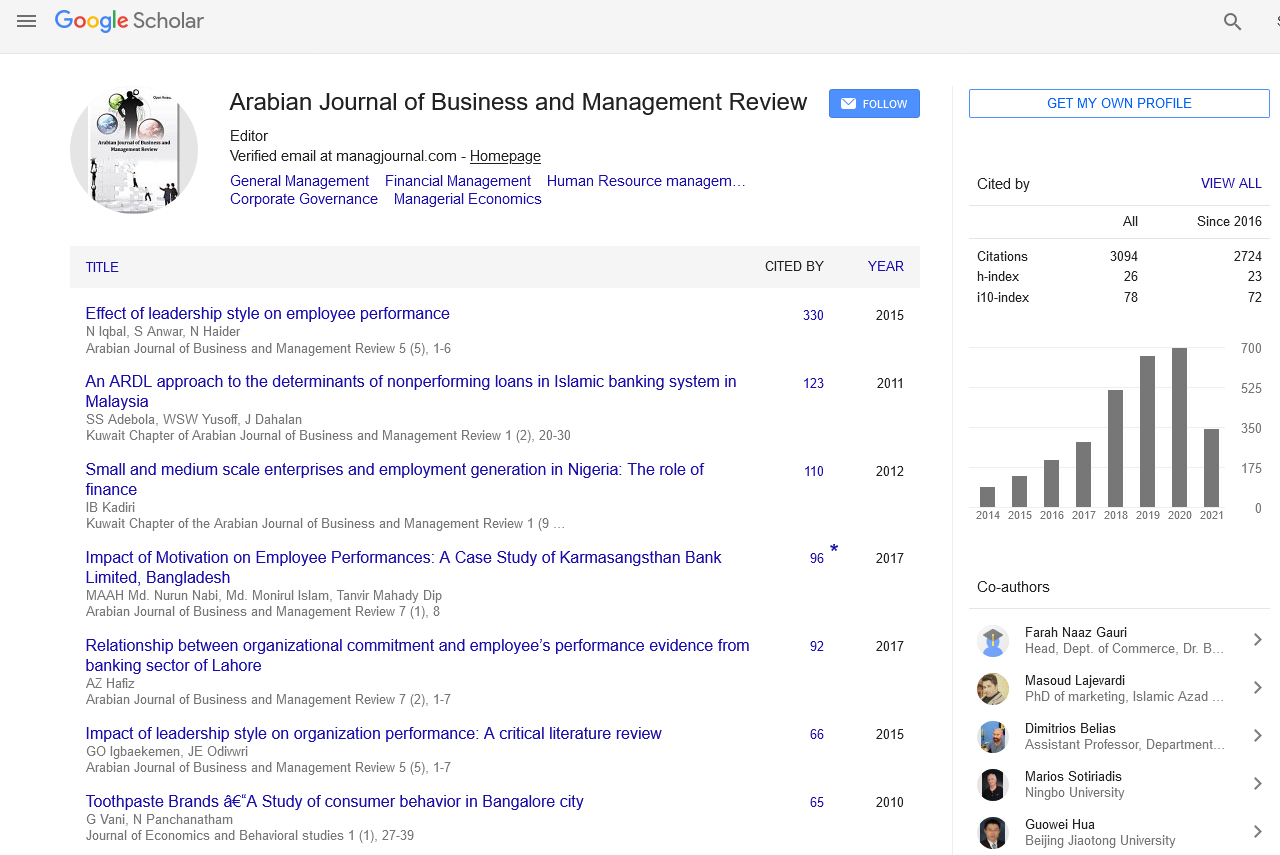Click the Google Scholar logo
Screen dimensions: 1280x855
coord(129,21)
